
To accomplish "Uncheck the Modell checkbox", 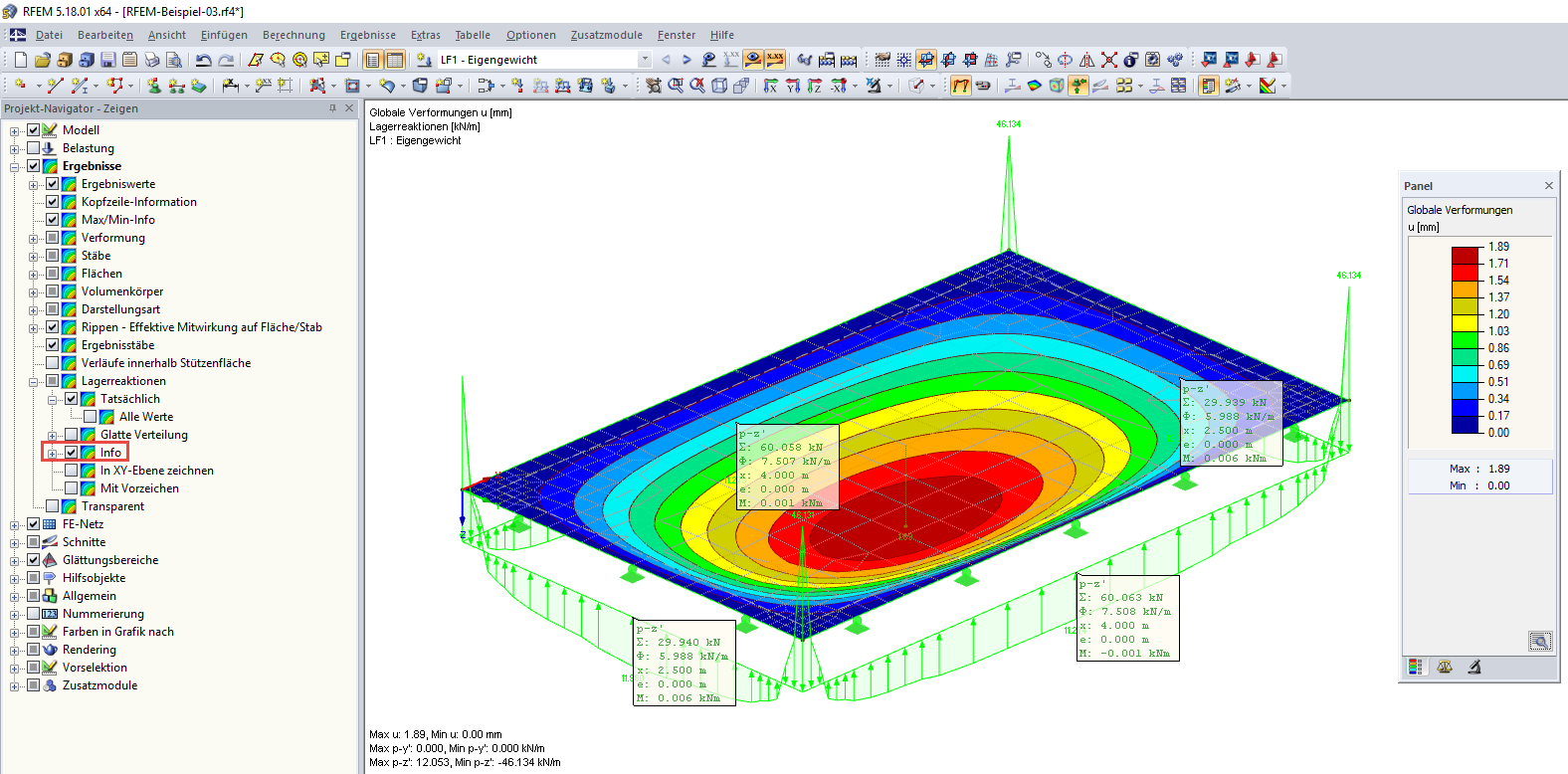I will tap(33, 130).
